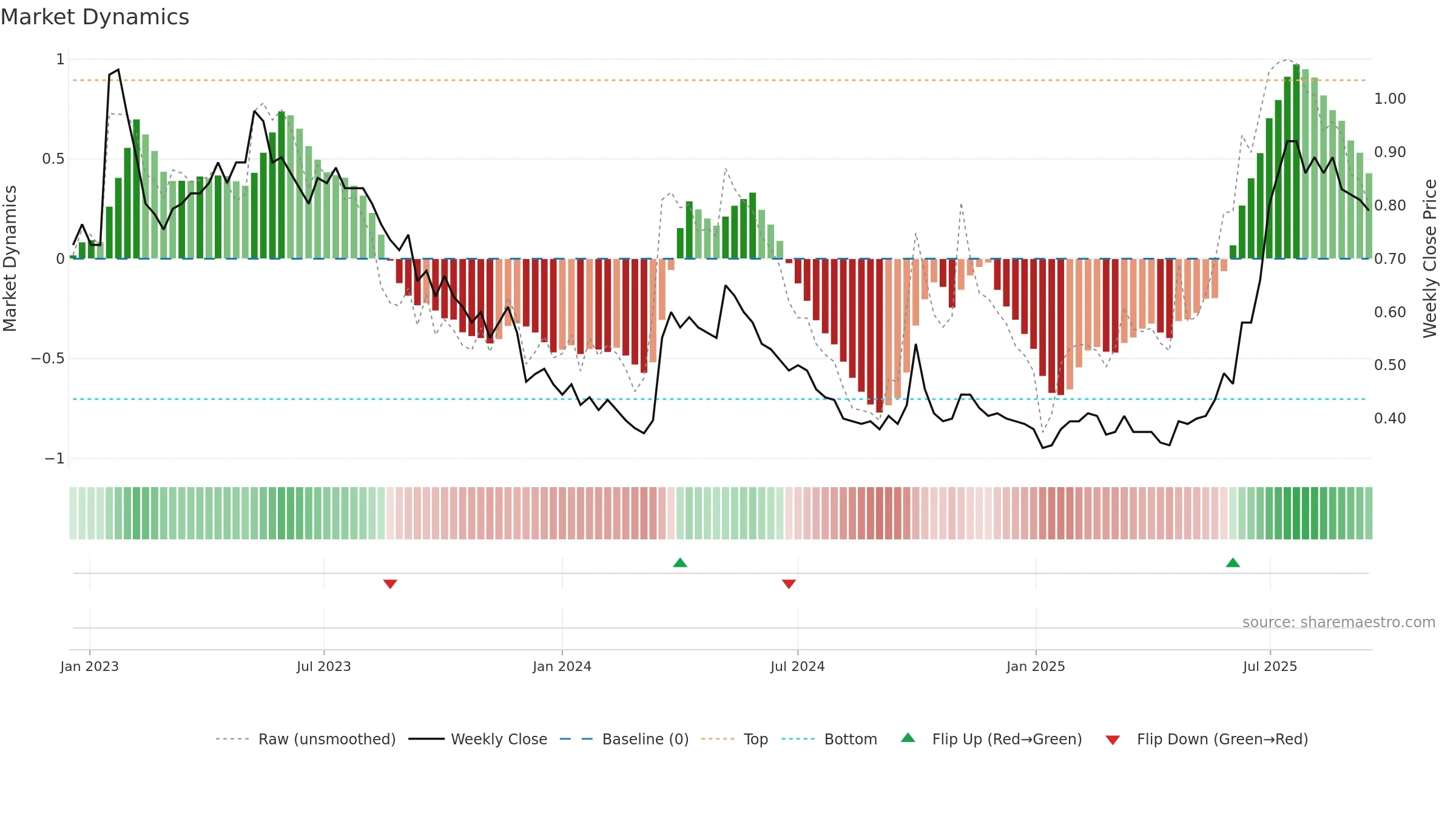Click the red Flip Down legend triangle icon
This screenshot has width=1456, height=819.
[1113, 740]
